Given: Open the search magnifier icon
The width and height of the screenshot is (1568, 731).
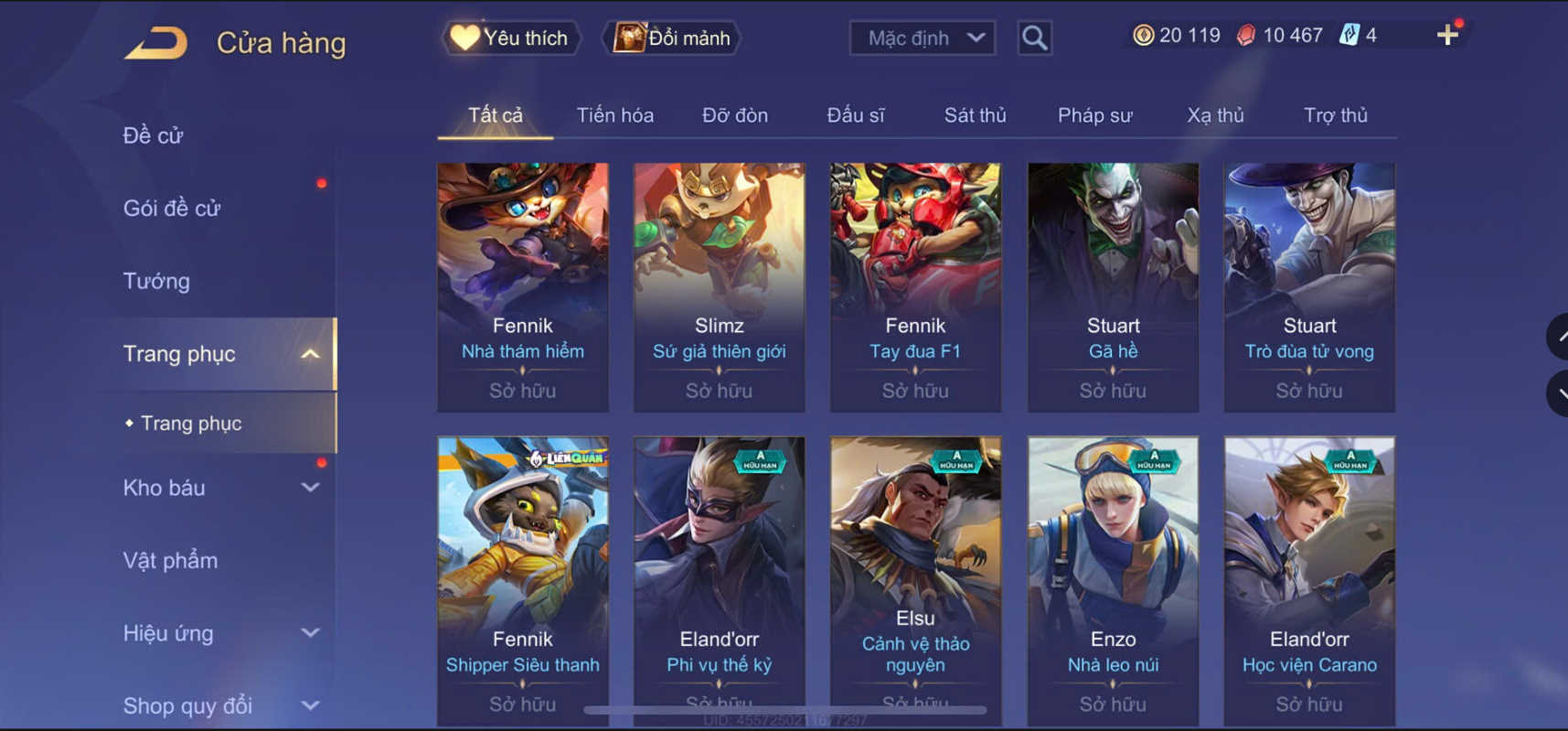Looking at the screenshot, I should point(1034,38).
